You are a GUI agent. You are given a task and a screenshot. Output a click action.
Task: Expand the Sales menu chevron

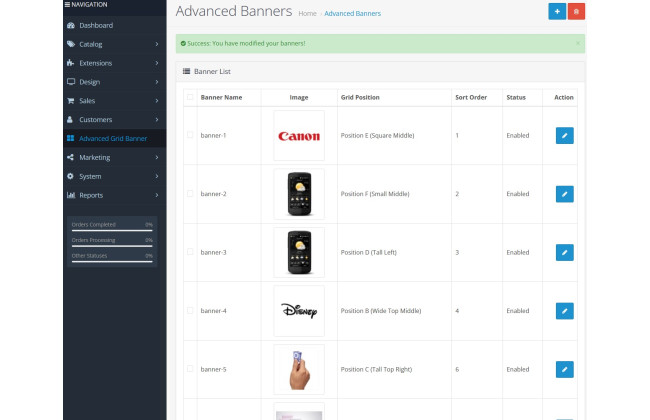[x=157, y=101]
